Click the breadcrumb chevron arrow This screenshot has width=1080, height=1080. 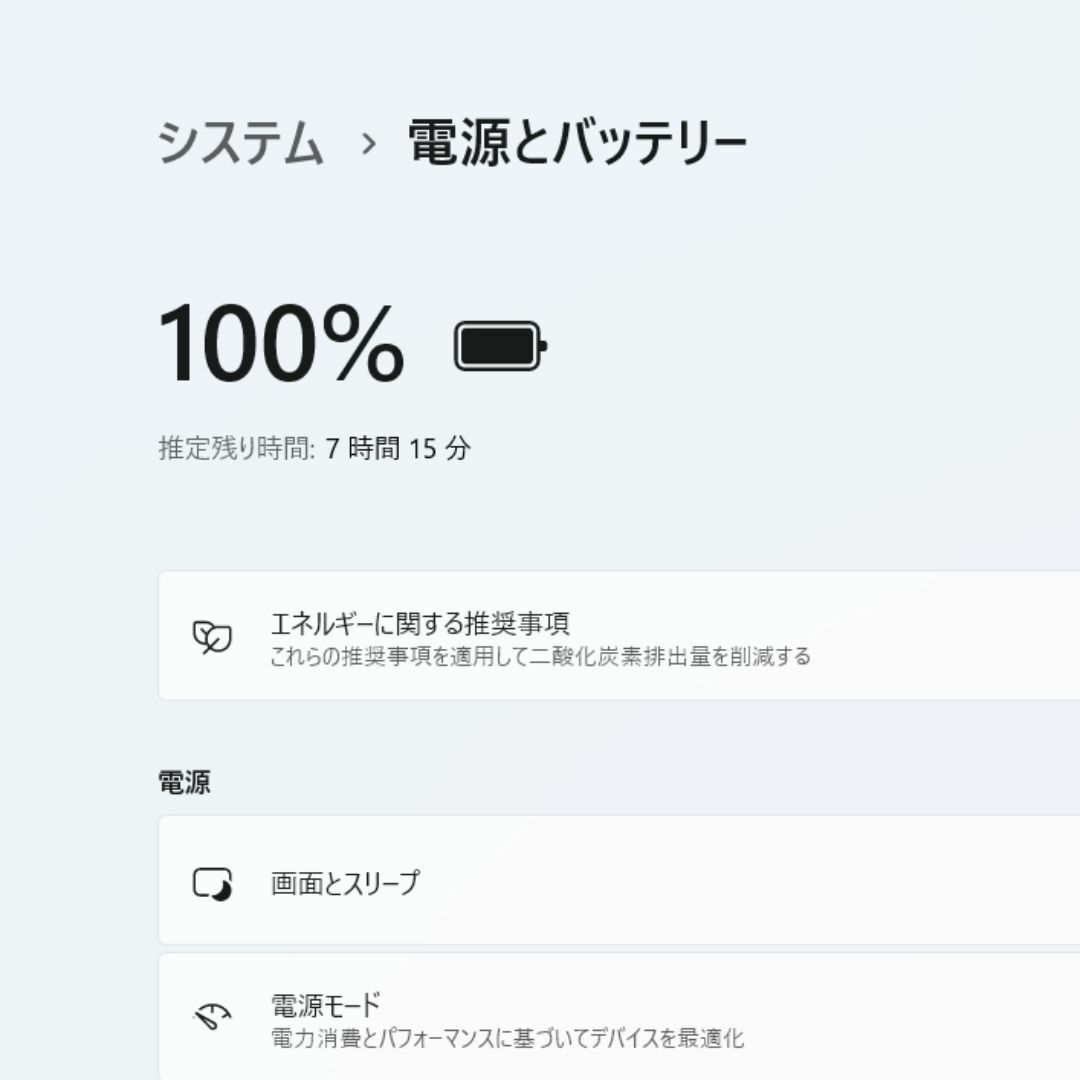pos(369,144)
